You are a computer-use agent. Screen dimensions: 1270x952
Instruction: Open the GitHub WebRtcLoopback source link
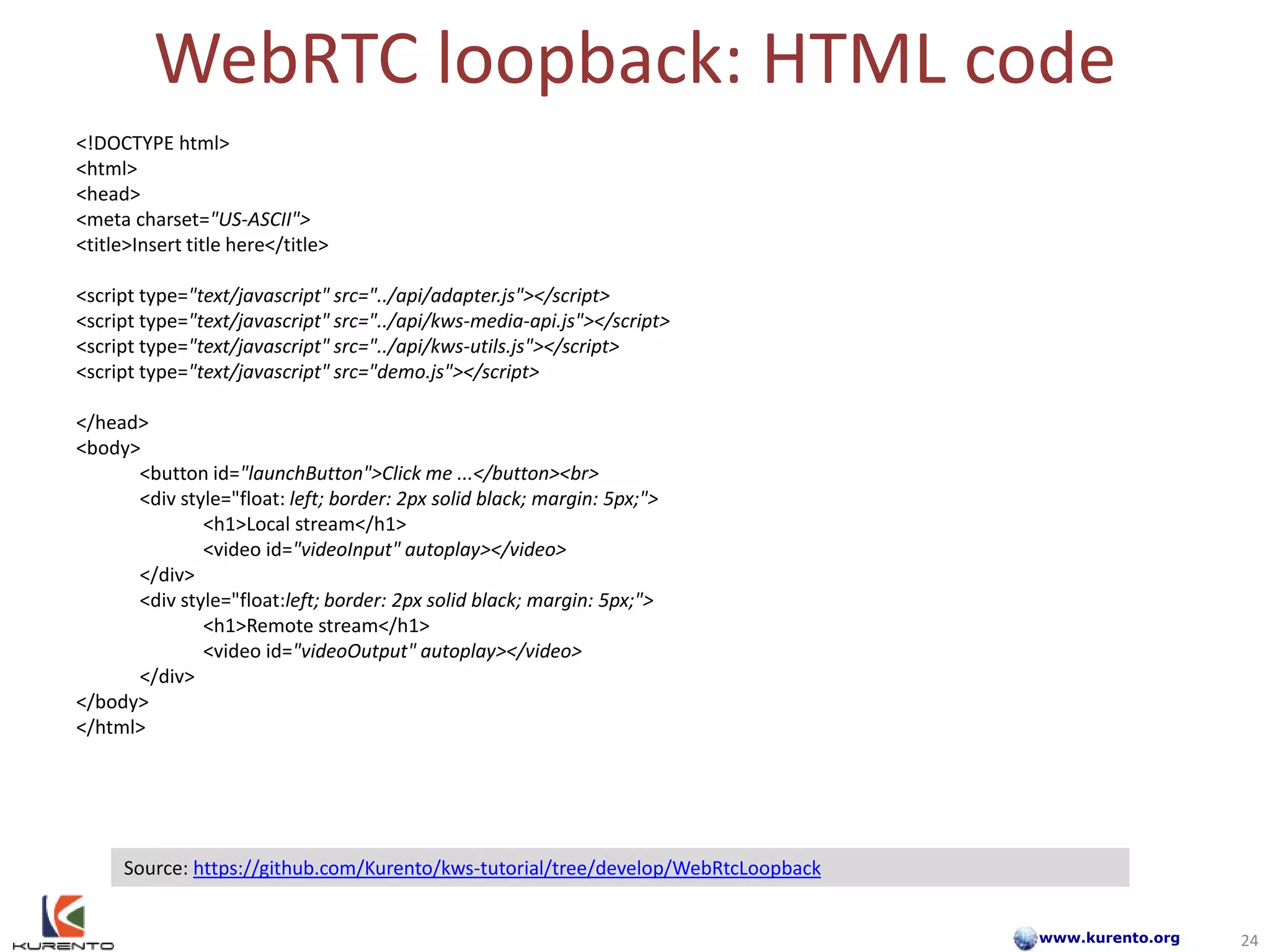(507, 868)
